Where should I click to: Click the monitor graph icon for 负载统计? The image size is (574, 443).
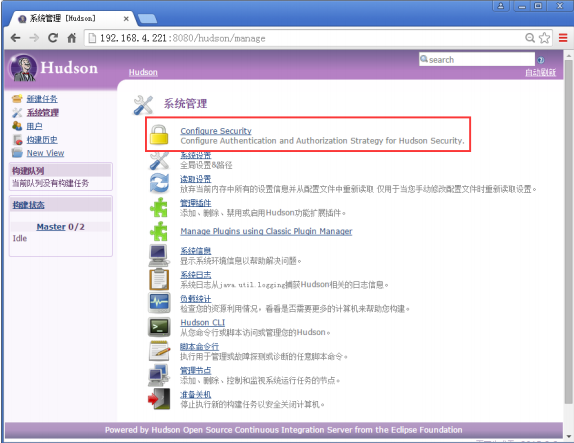click(159, 303)
